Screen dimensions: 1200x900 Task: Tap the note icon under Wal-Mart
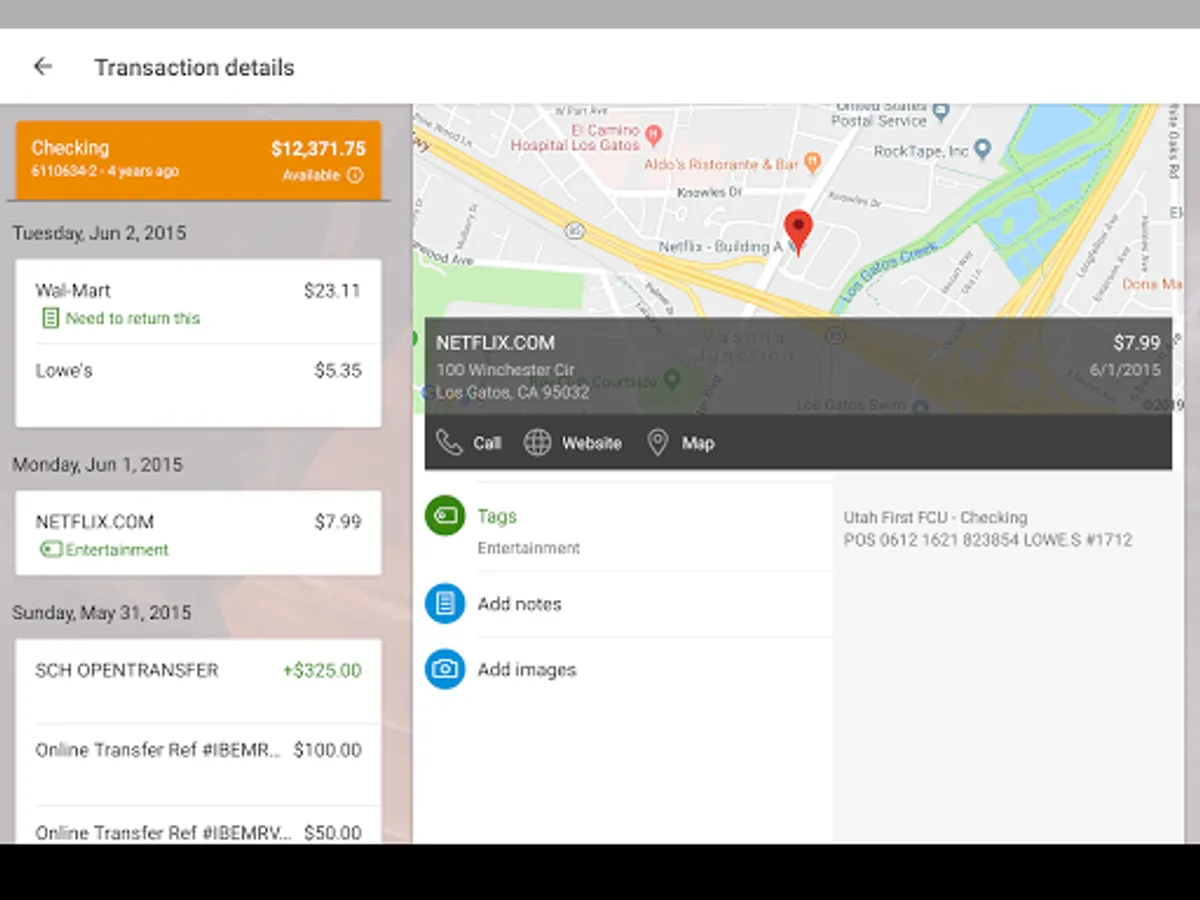49,318
